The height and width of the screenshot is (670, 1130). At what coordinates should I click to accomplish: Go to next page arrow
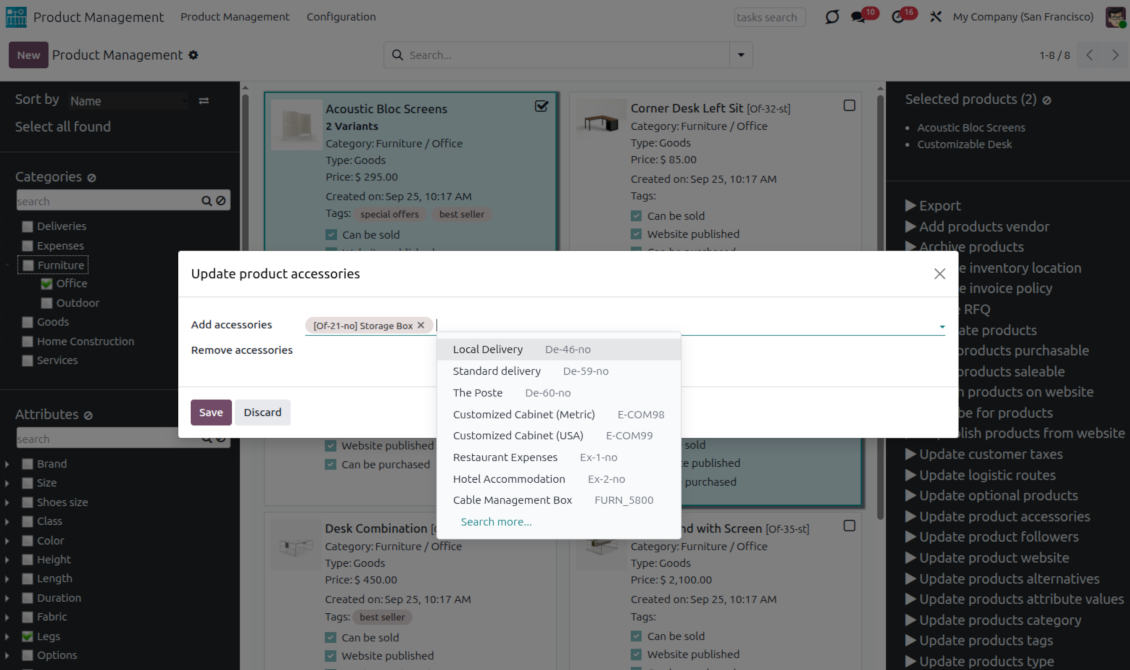[1116, 55]
